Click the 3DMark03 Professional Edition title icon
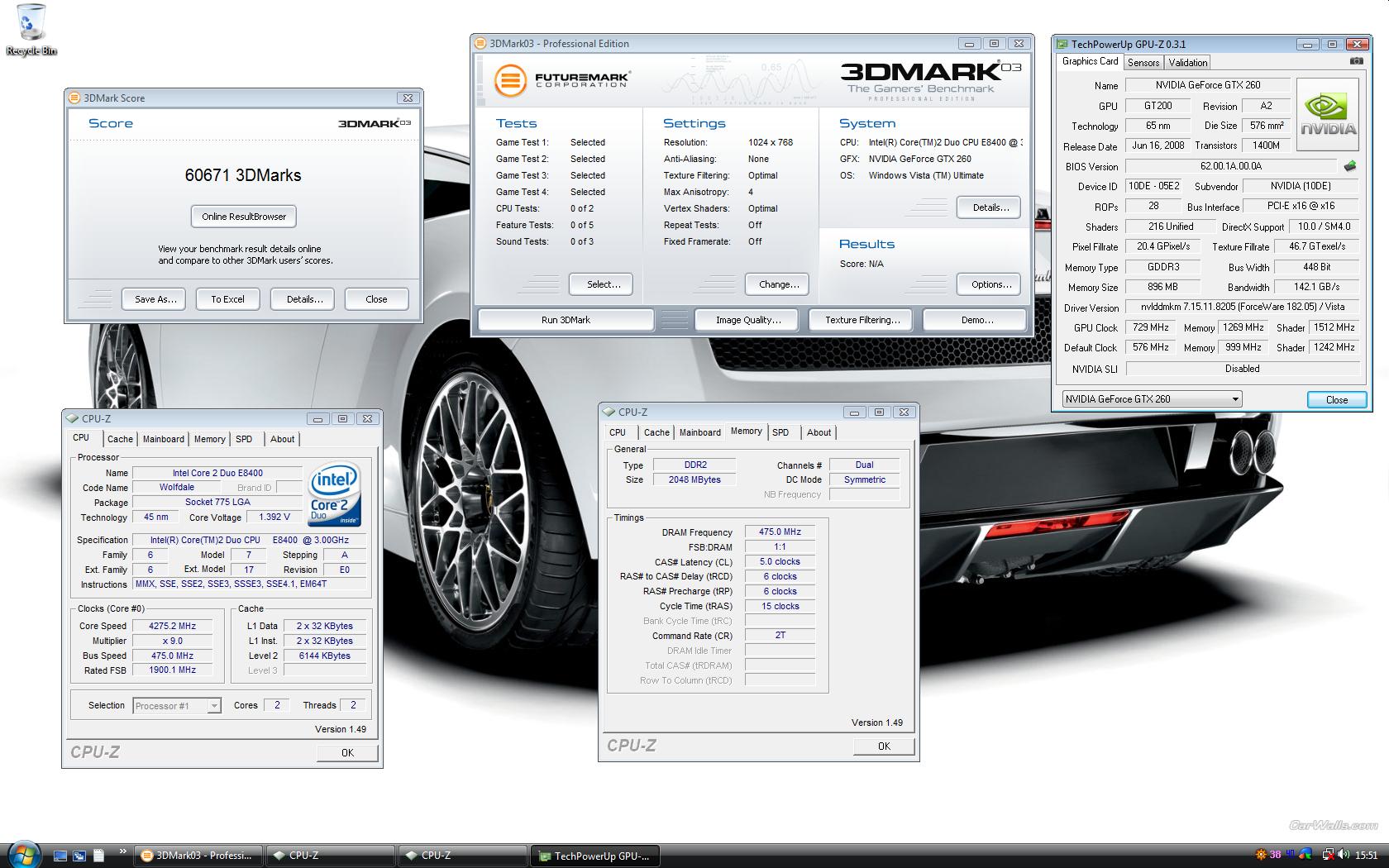 click(480, 44)
